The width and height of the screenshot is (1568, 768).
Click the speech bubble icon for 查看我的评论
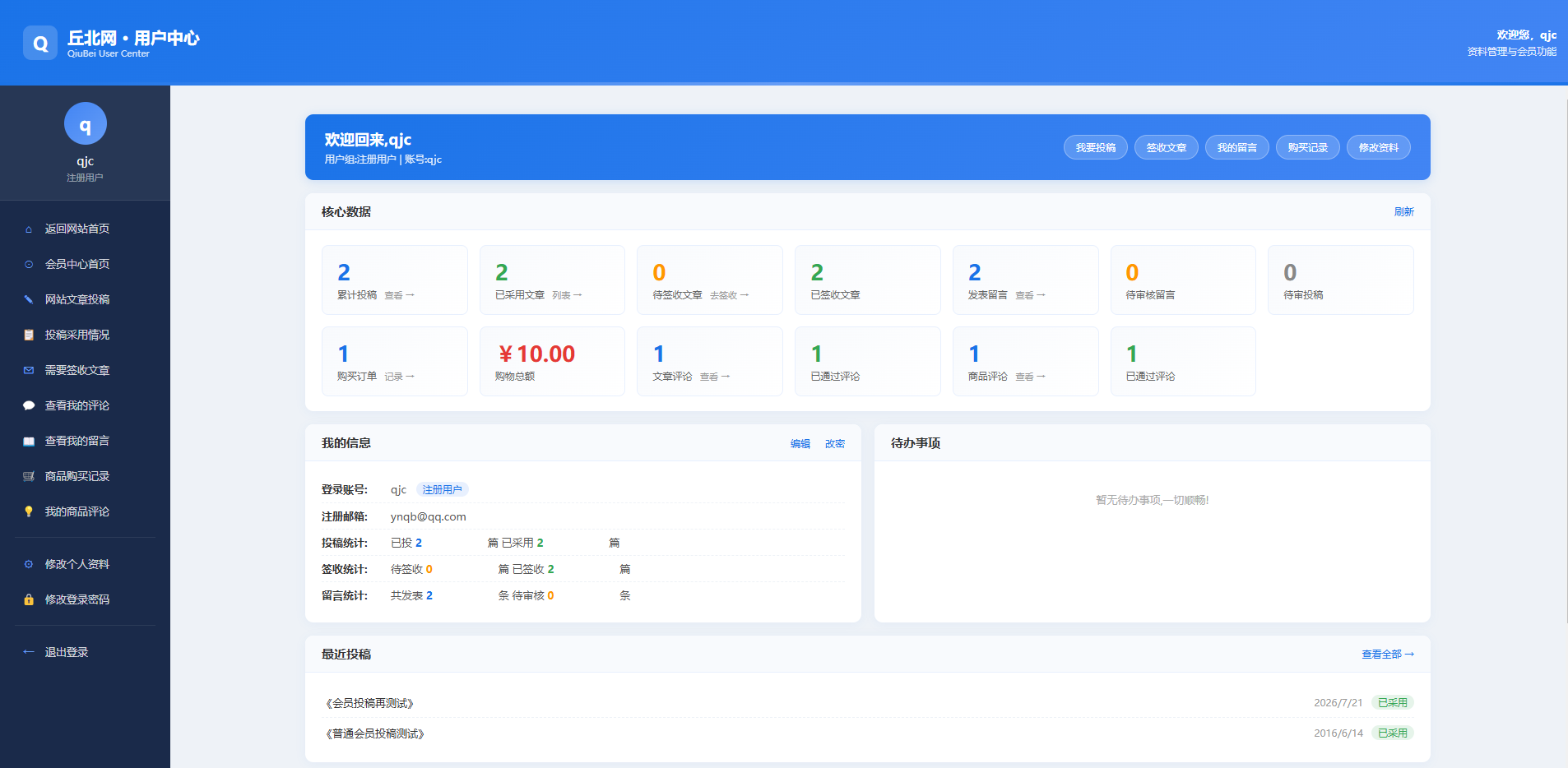click(29, 405)
